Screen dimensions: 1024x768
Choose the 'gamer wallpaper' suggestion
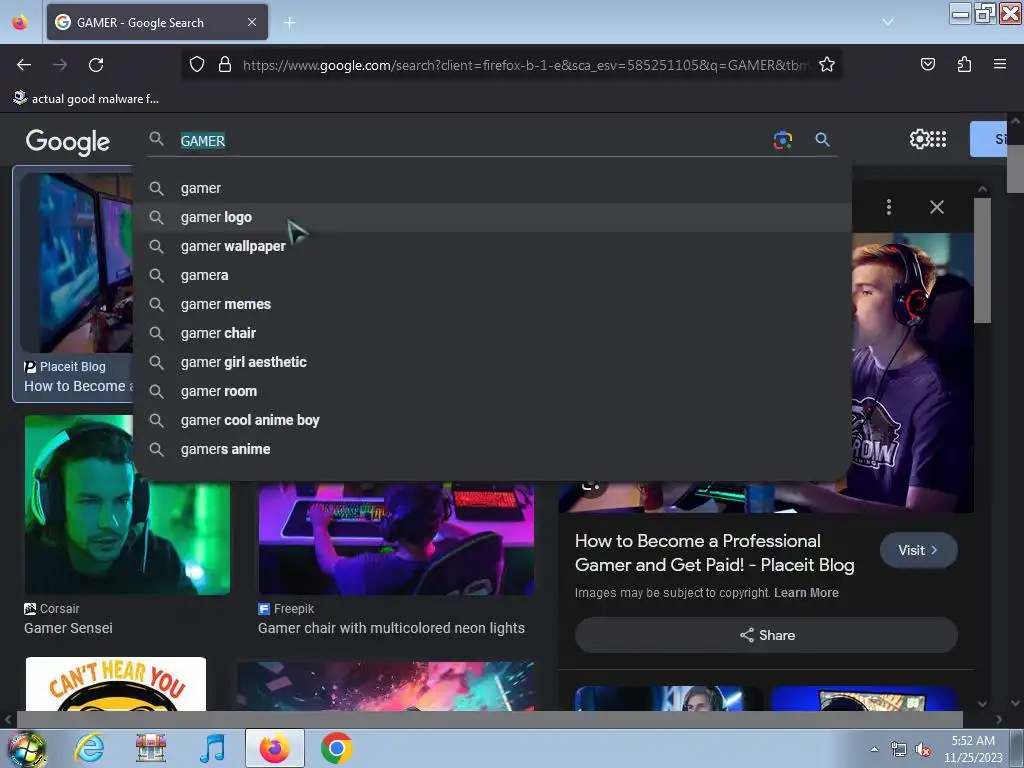click(x=492, y=246)
